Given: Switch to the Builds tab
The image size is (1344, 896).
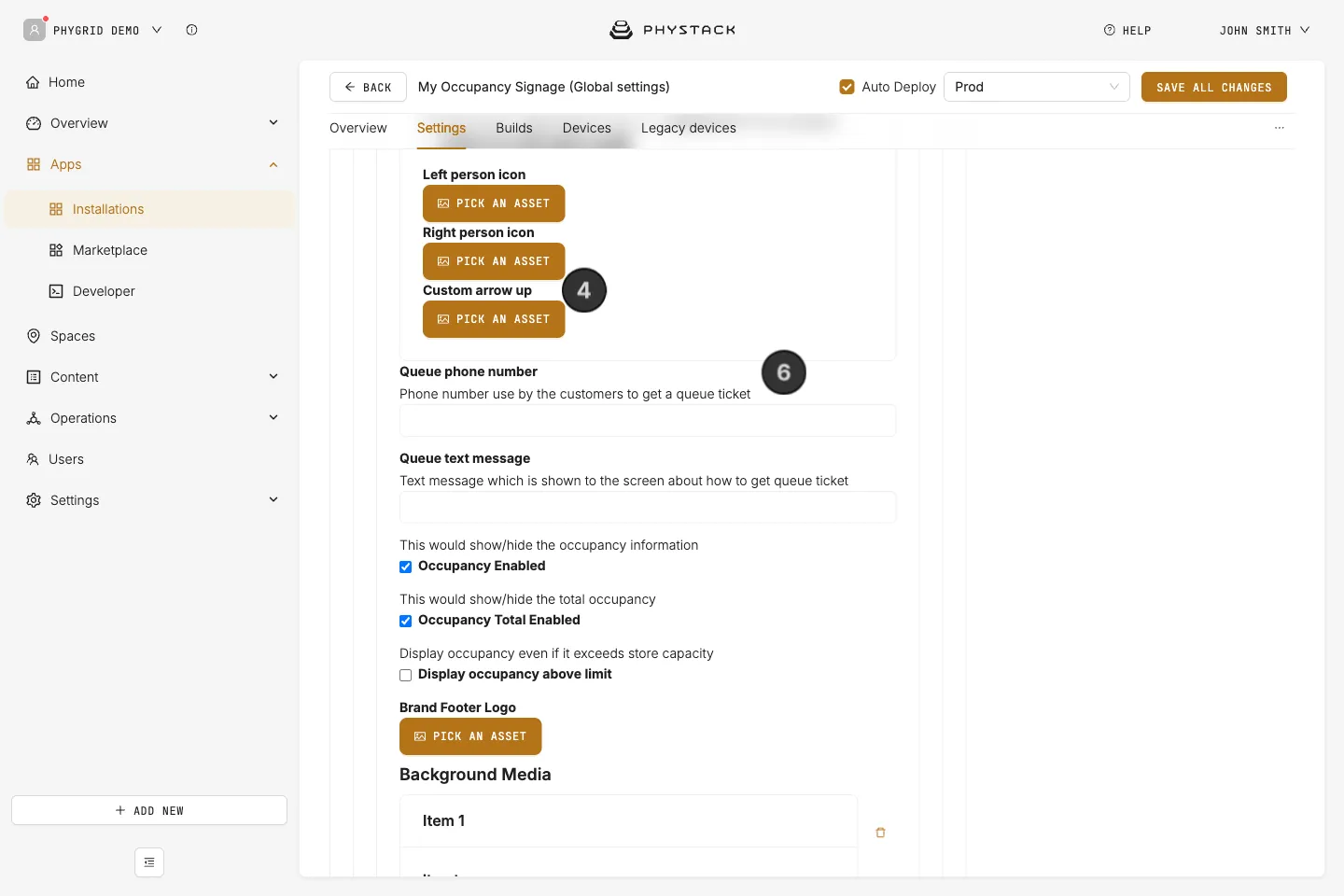Looking at the screenshot, I should click(x=514, y=128).
